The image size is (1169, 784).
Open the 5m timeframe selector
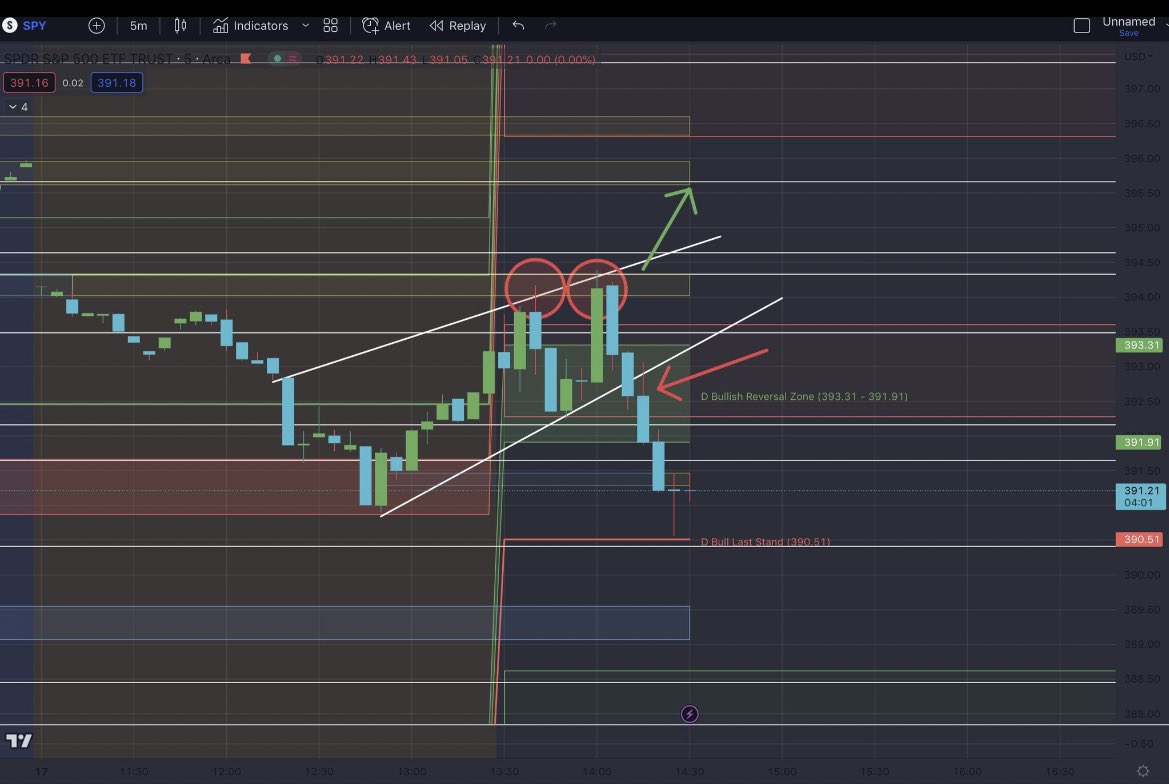[138, 25]
